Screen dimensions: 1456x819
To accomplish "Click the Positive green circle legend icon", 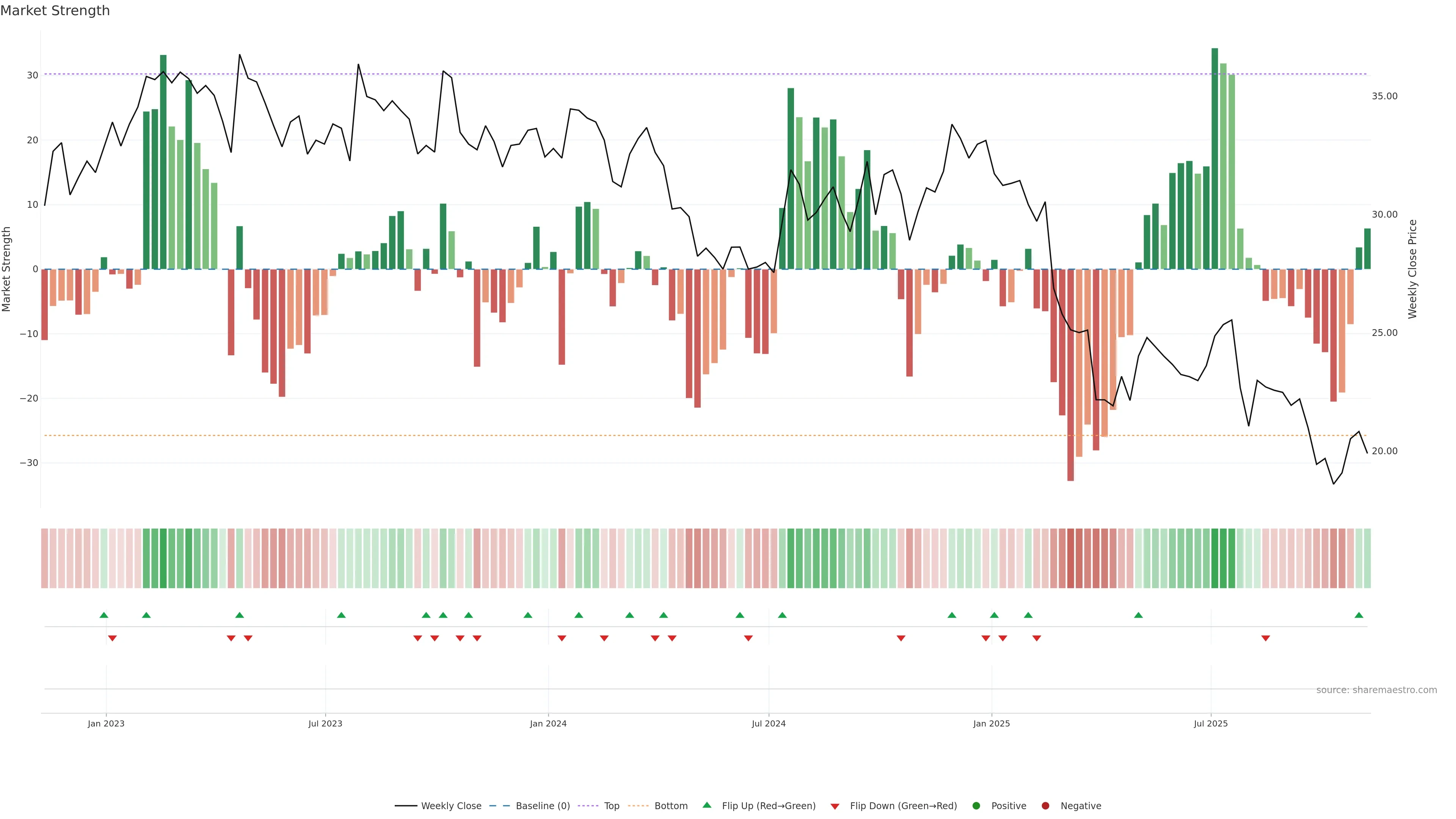I will (x=976, y=805).
